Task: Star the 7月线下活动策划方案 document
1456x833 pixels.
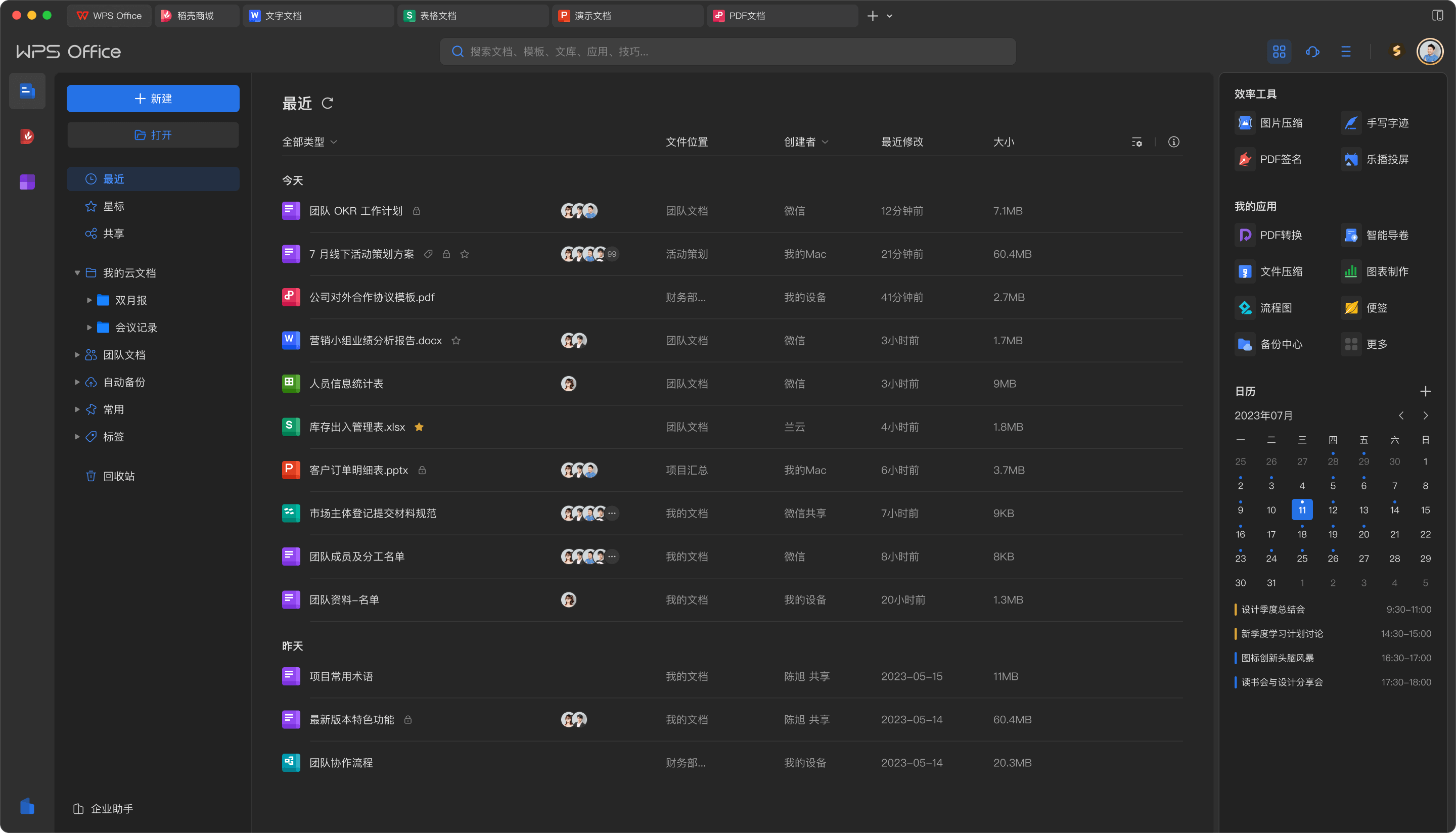Action: click(x=465, y=254)
